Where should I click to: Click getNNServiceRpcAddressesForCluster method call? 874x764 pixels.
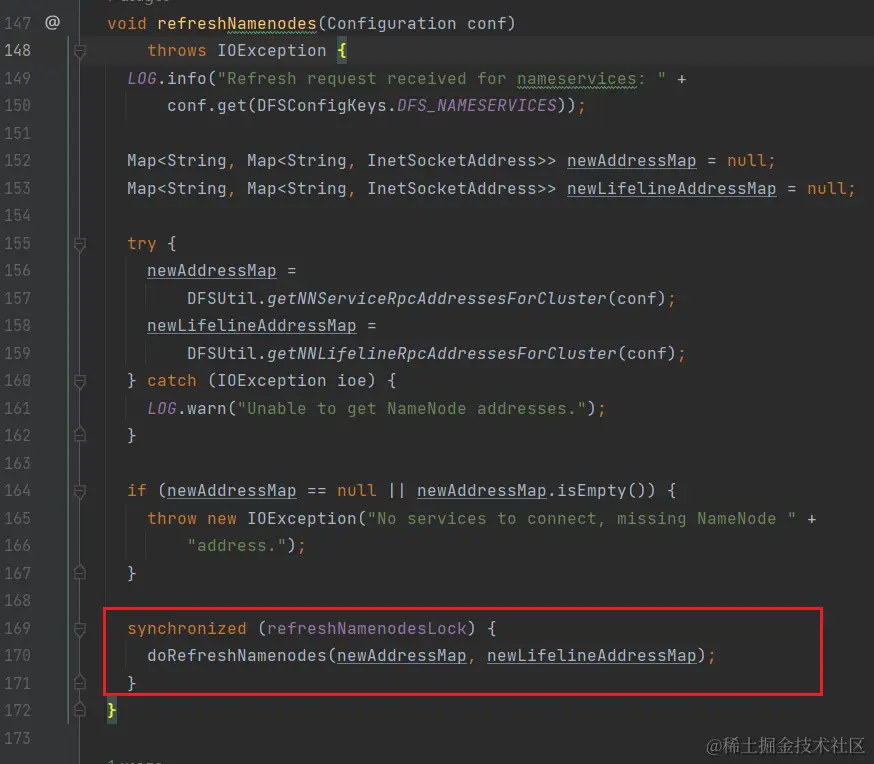pyautogui.click(x=436, y=299)
